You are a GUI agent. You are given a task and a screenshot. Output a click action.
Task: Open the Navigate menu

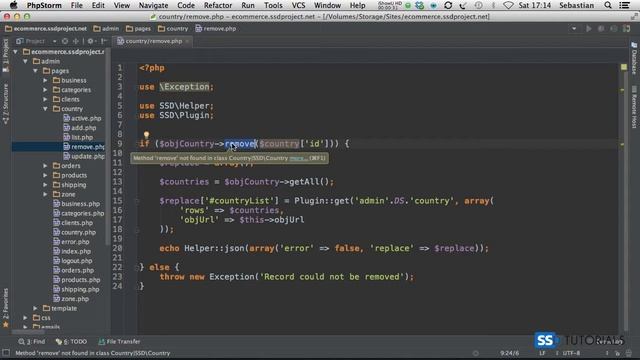click(x=153, y=5)
